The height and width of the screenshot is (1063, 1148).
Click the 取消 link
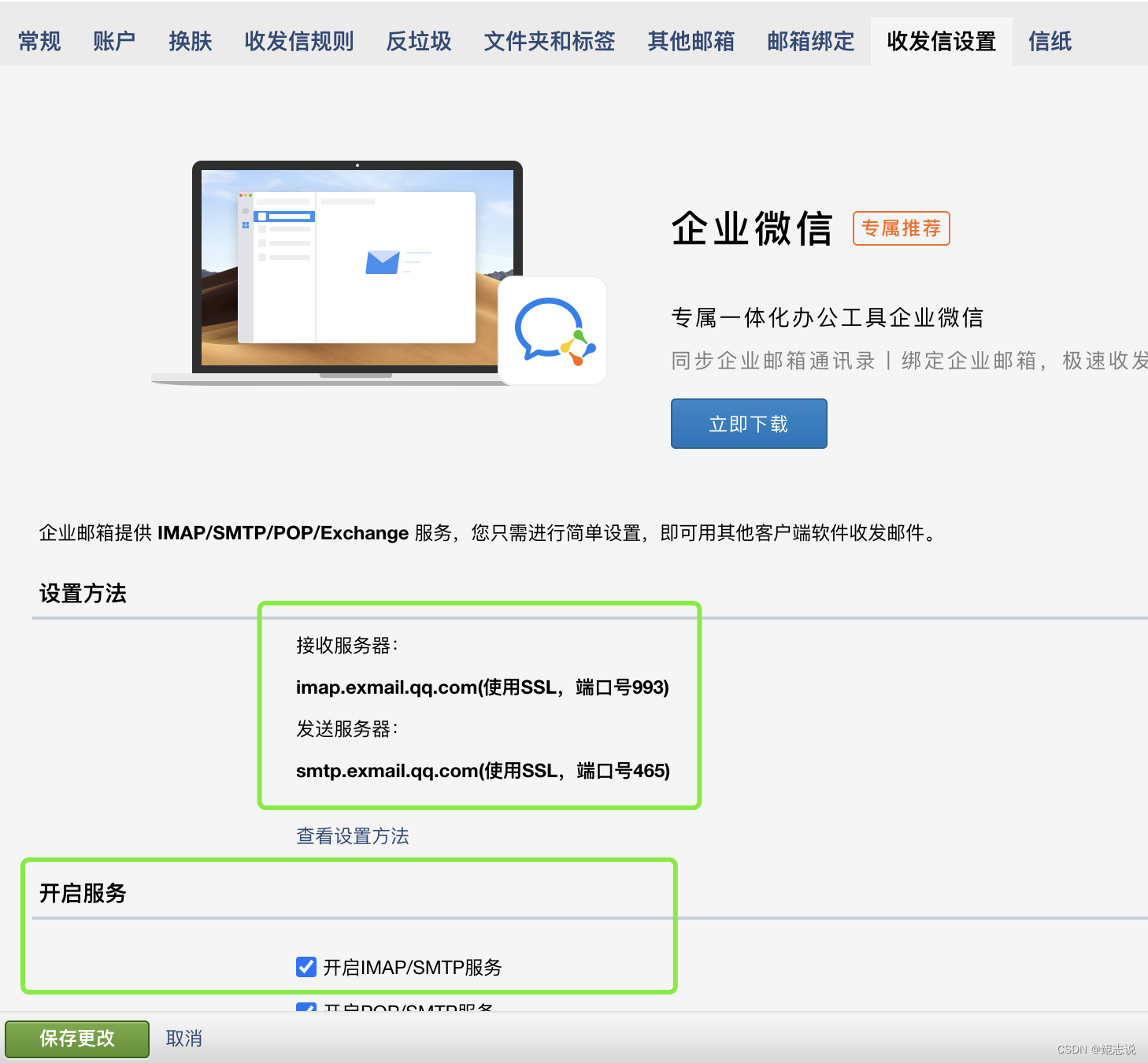click(x=184, y=1039)
